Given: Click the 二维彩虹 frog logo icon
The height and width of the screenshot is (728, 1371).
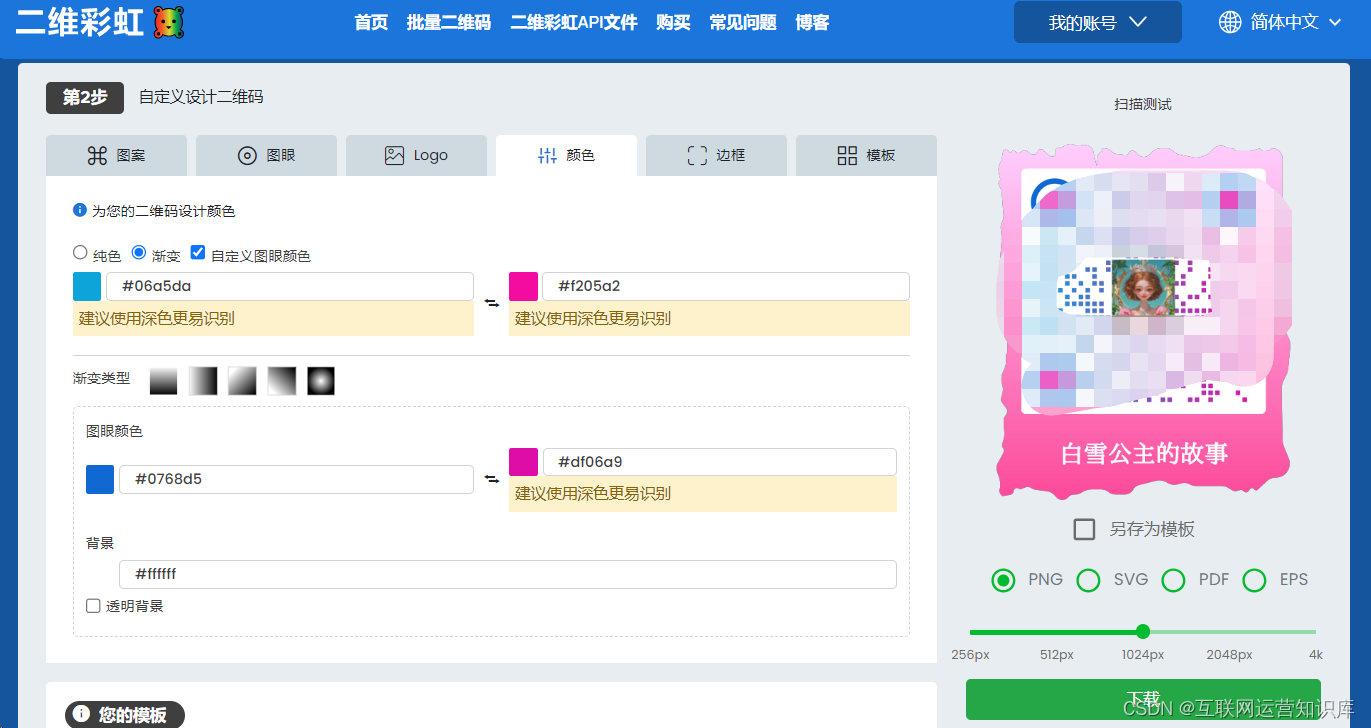Looking at the screenshot, I should [x=168, y=22].
